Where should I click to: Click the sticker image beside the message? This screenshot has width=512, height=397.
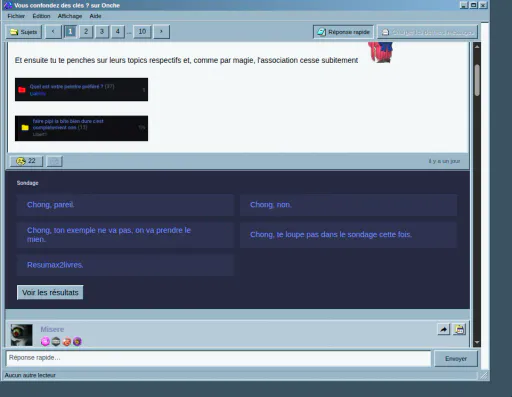pos(381,52)
